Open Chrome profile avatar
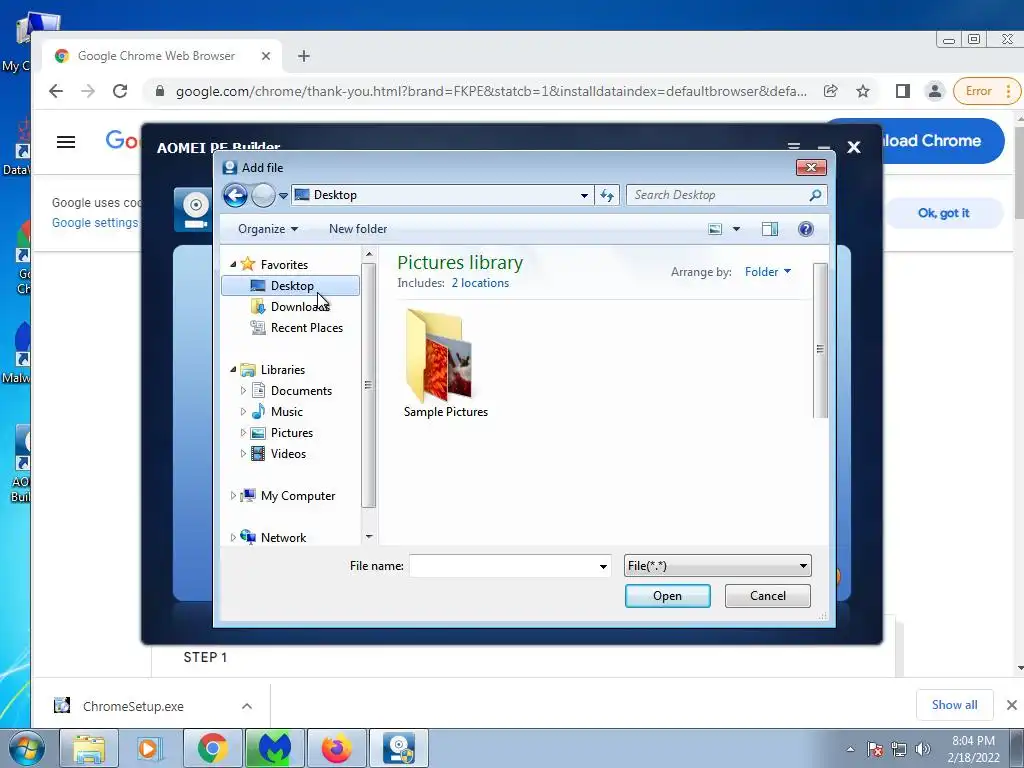1024x768 pixels. (935, 91)
